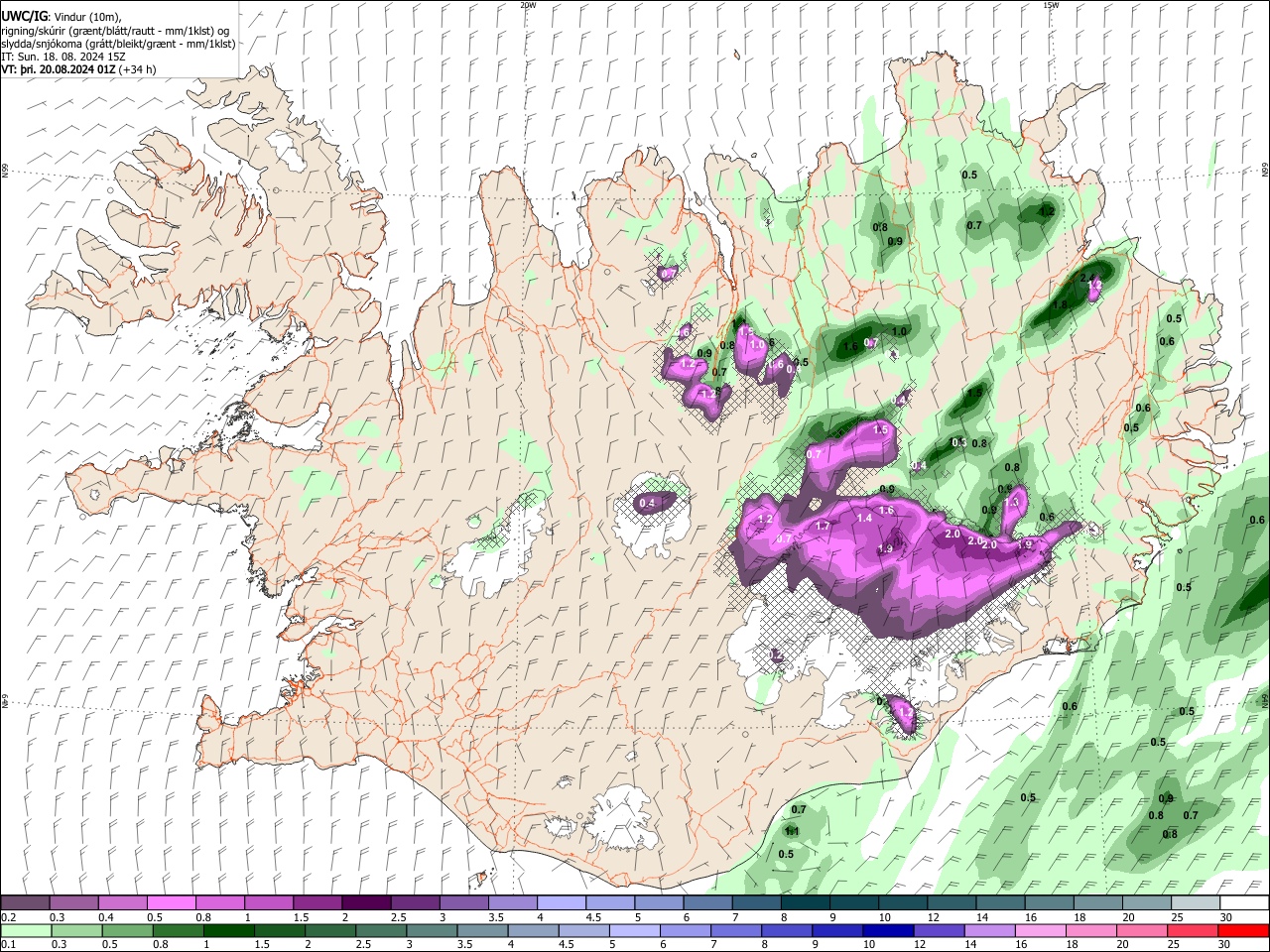Click the bright red 30 rain legend swatch
Viewport: 1270px width, 952px height.
point(1243,930)
